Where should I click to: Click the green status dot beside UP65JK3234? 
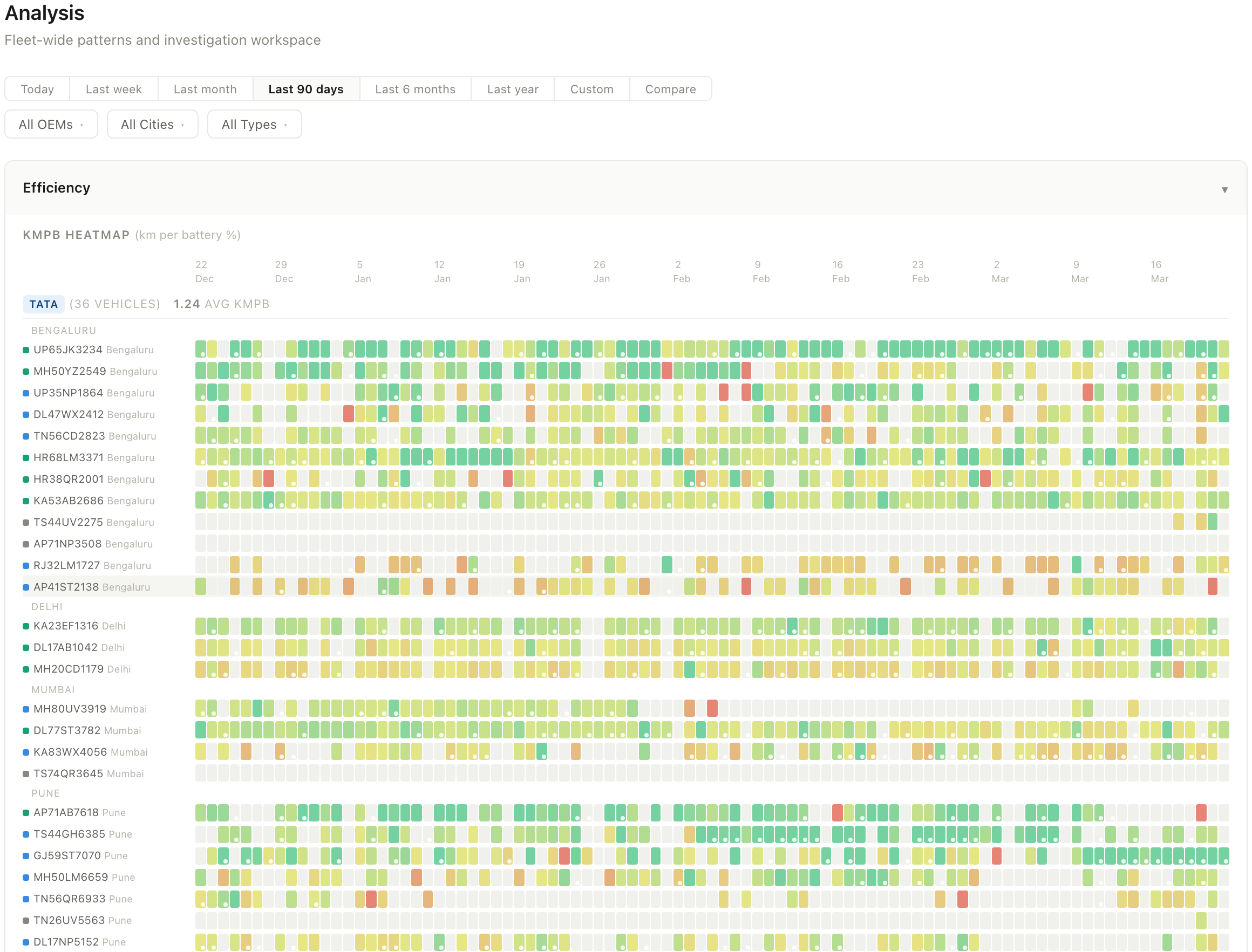25,350
